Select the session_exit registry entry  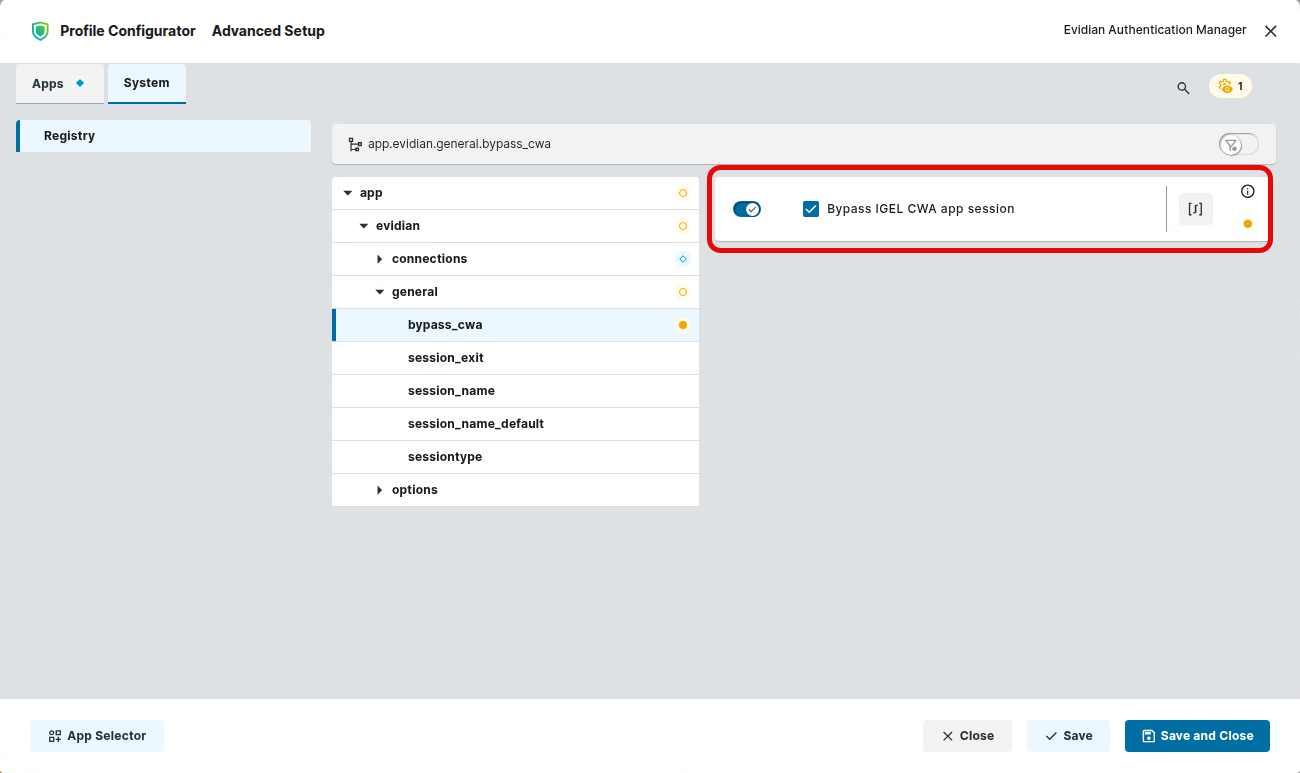[x=515, y=358]
